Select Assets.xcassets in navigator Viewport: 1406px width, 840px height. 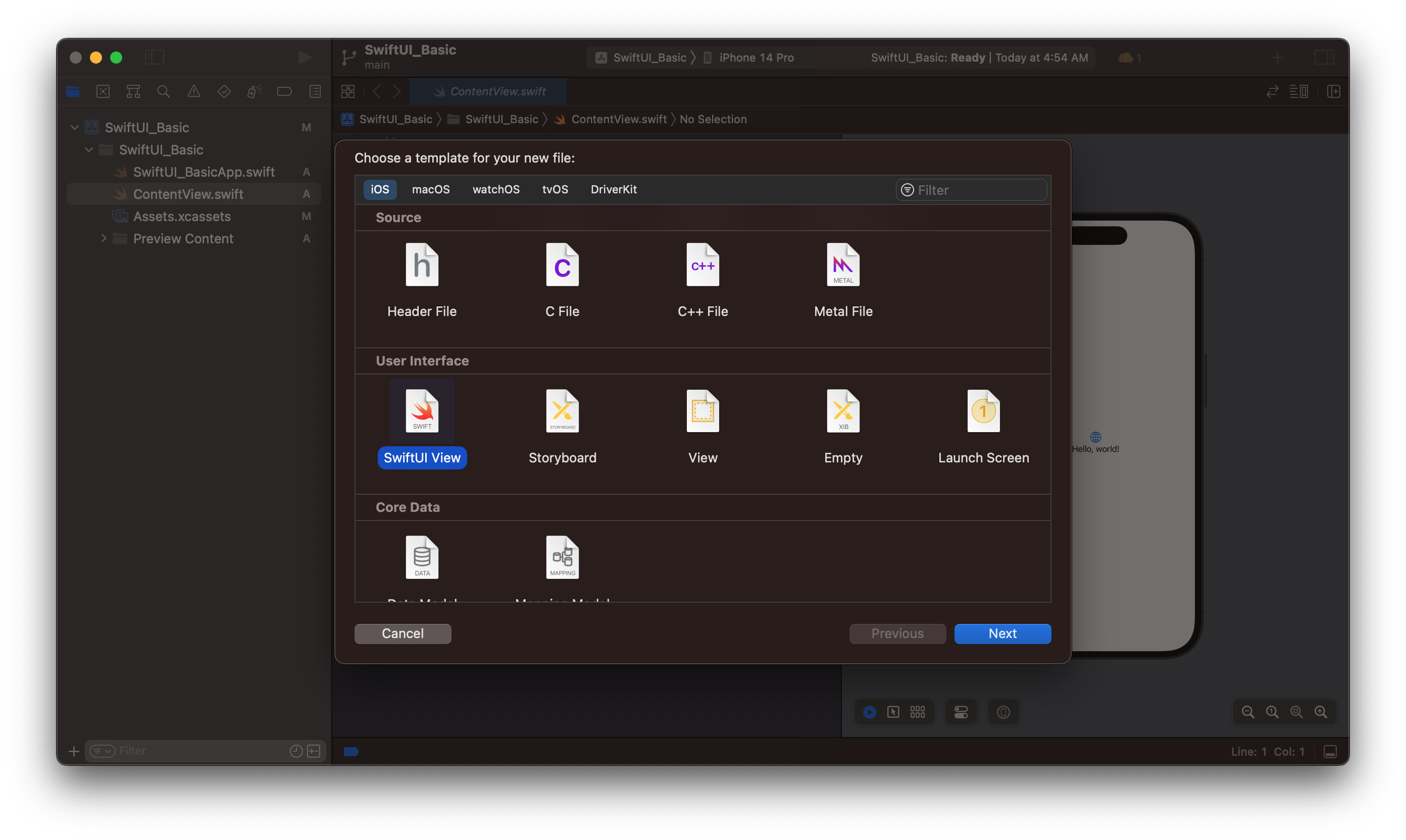(x=193, y=216)
